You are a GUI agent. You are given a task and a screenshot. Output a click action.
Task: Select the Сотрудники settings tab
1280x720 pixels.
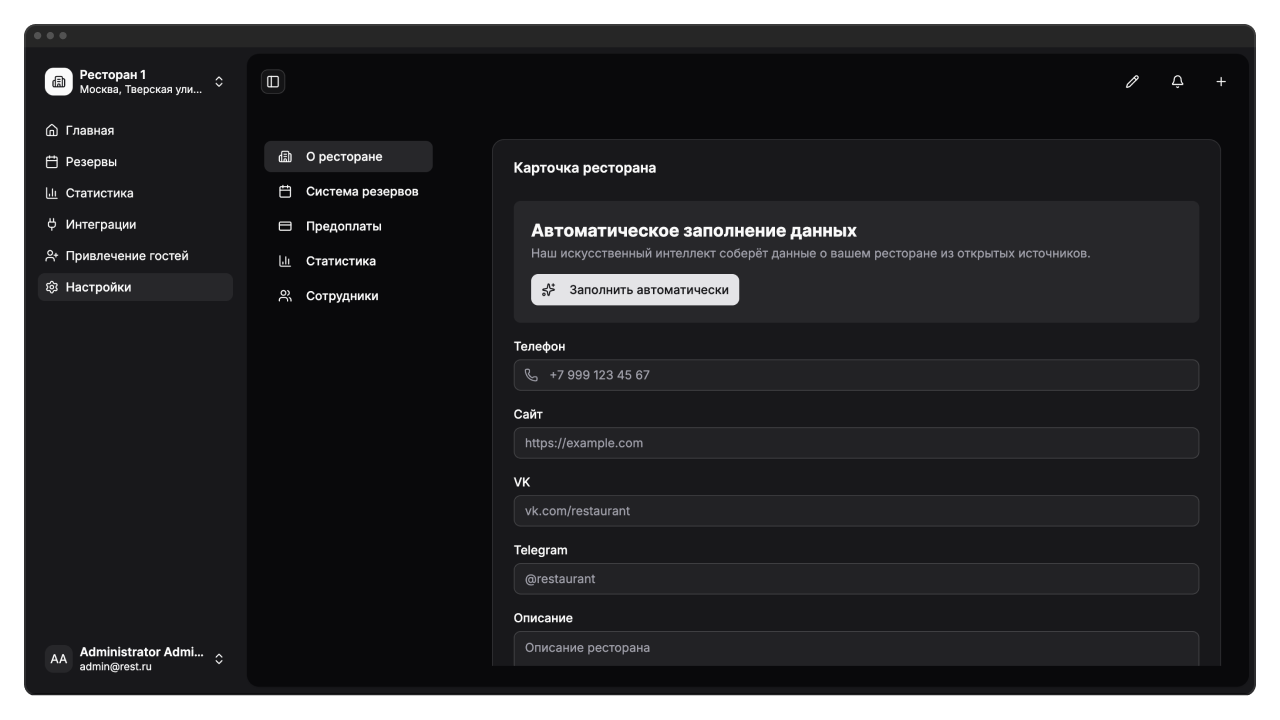coord(341,296)
